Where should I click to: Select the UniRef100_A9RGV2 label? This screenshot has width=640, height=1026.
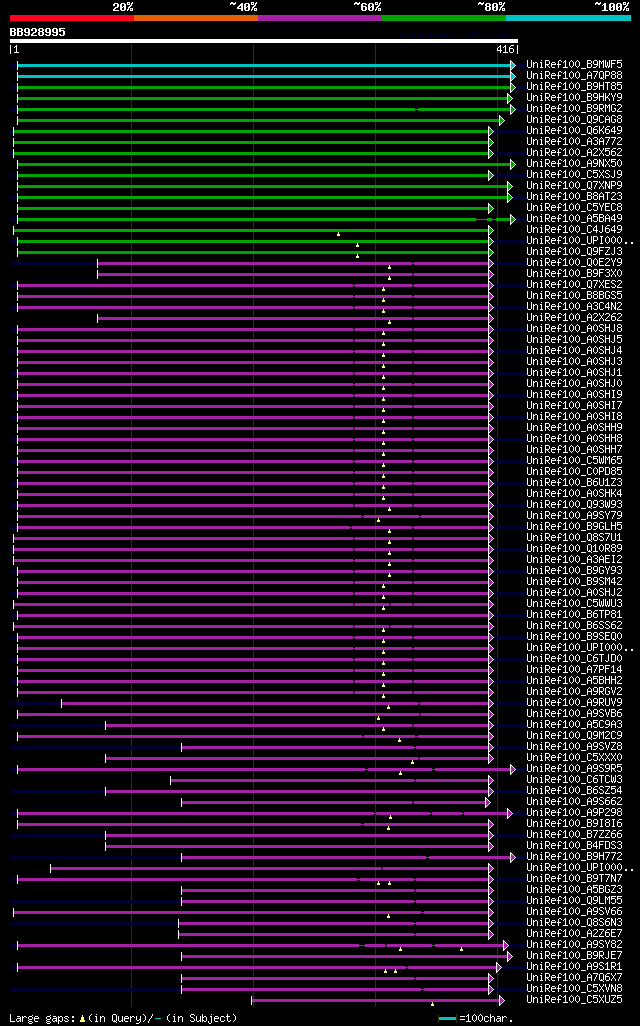tap(575, 692)
